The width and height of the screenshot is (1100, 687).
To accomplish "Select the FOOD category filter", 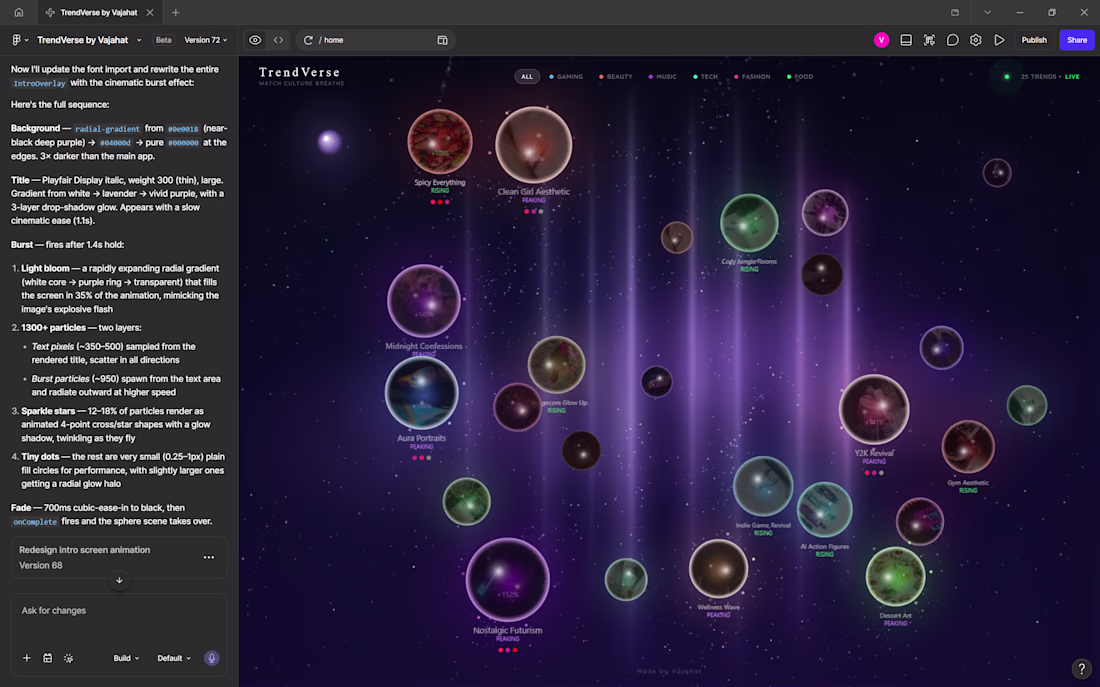I will 800,76.
